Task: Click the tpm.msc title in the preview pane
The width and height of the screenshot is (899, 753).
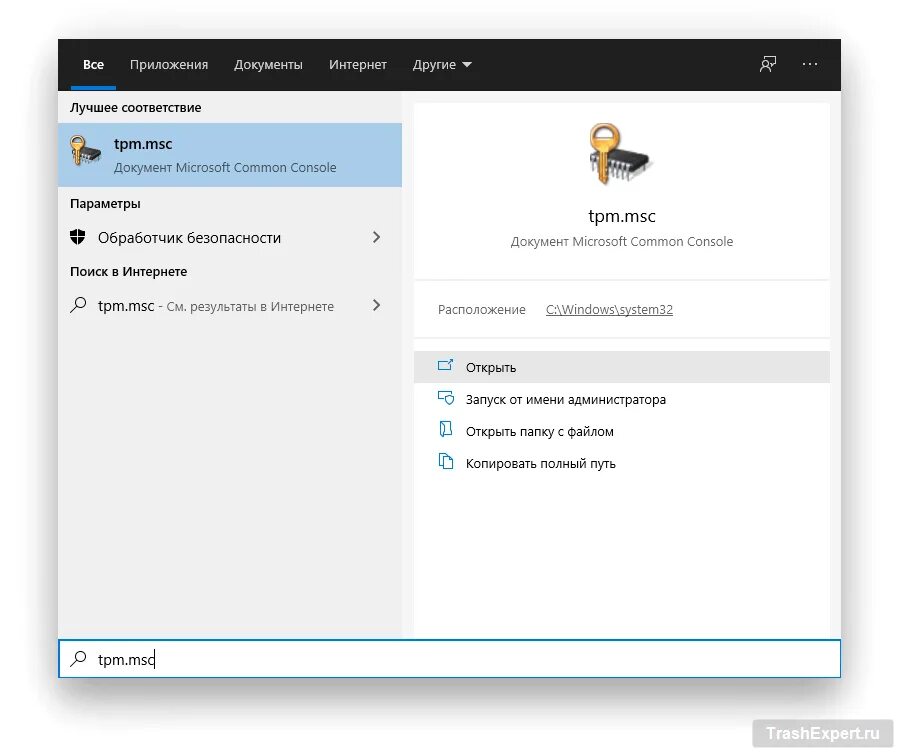Action: click(622, 216)
